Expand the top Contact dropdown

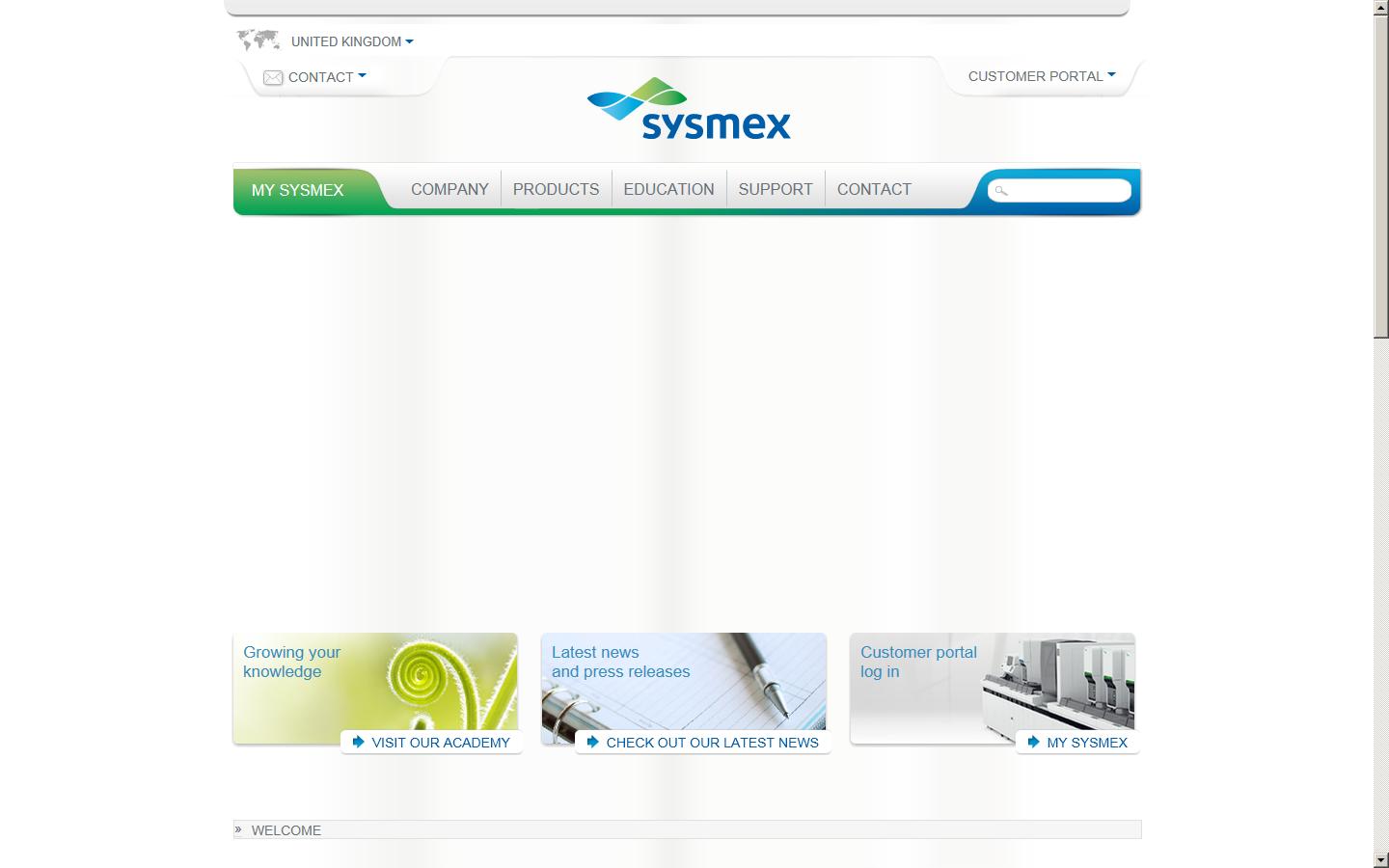[326, 77]
